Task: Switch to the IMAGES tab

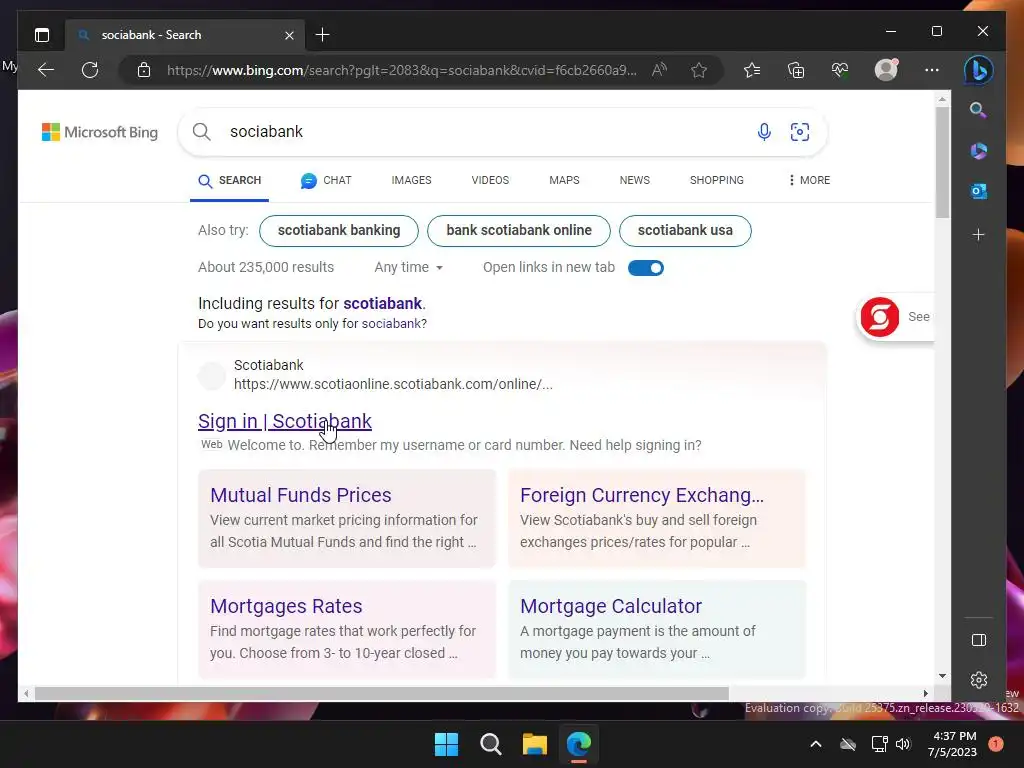Action: click(x=411, y=180)
